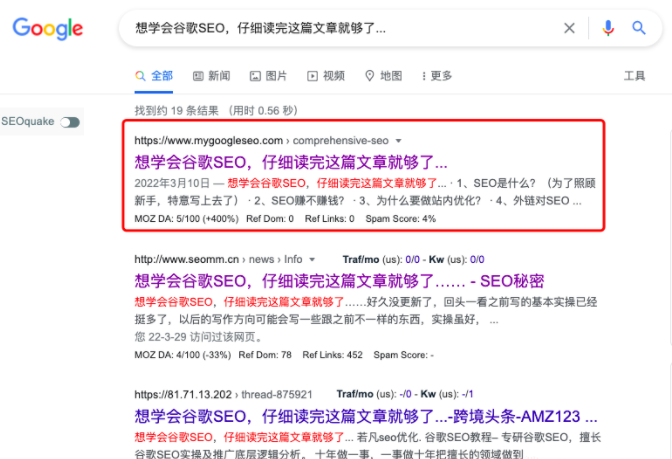Click Kw value -/1 in 81.71.13.202 result

(467, 394)
